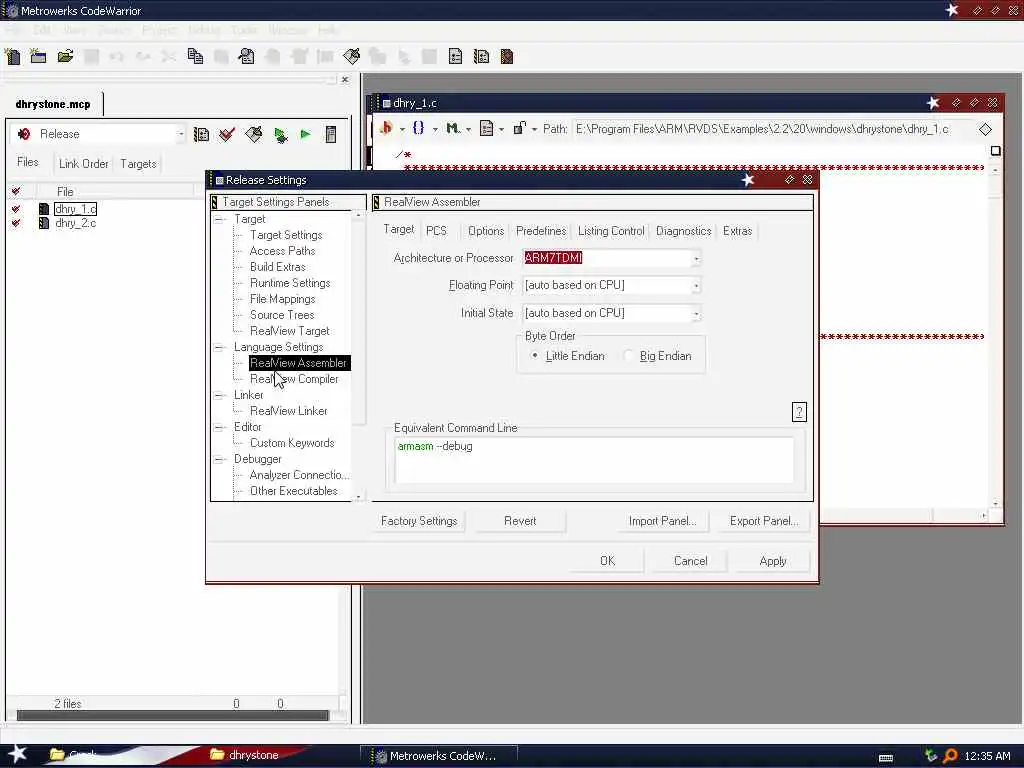
Task: Click the question mark help icon in settings panel
Action: pos(799,412)
